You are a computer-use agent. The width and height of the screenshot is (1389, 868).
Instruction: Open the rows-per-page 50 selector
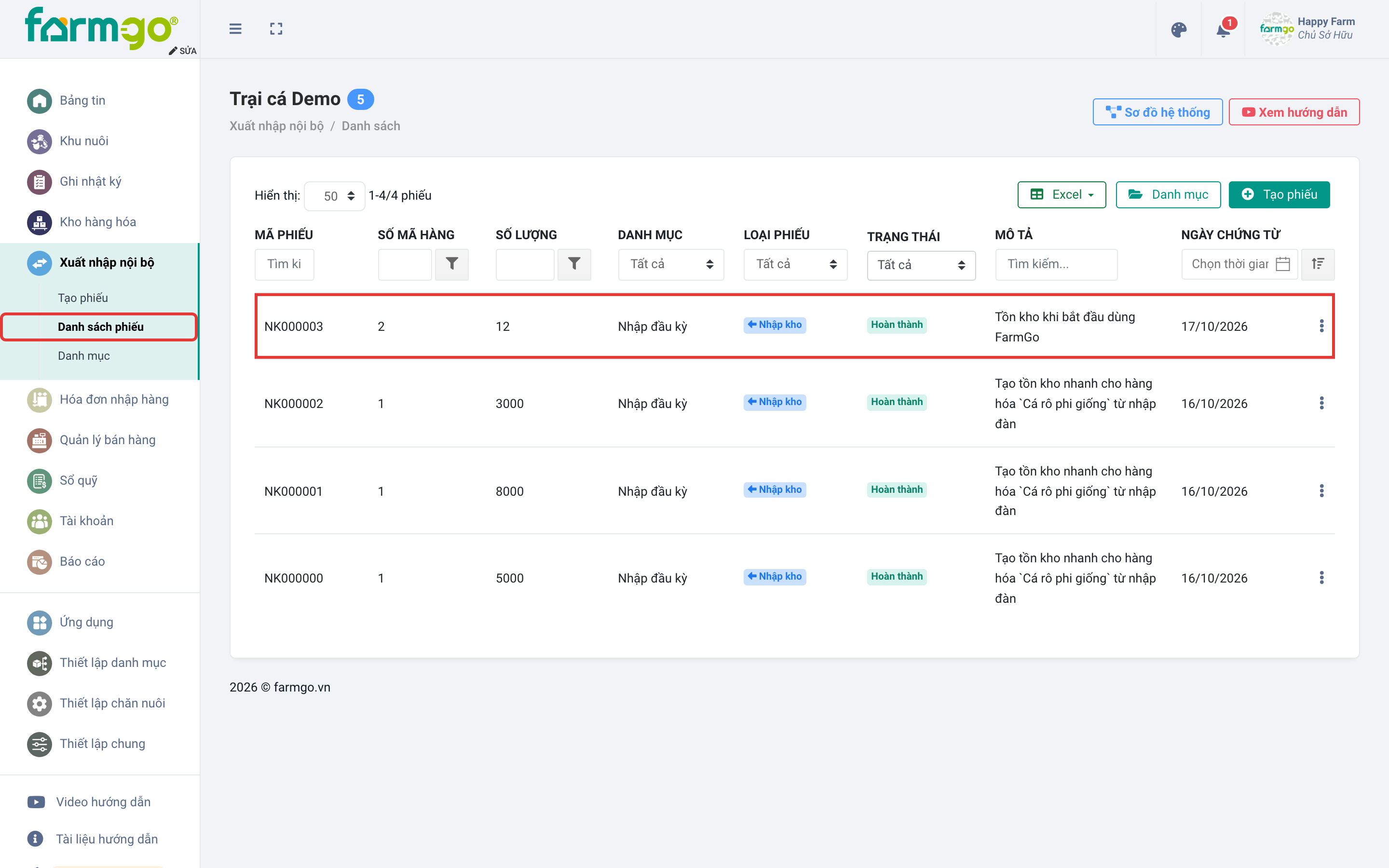click(335, 196)
